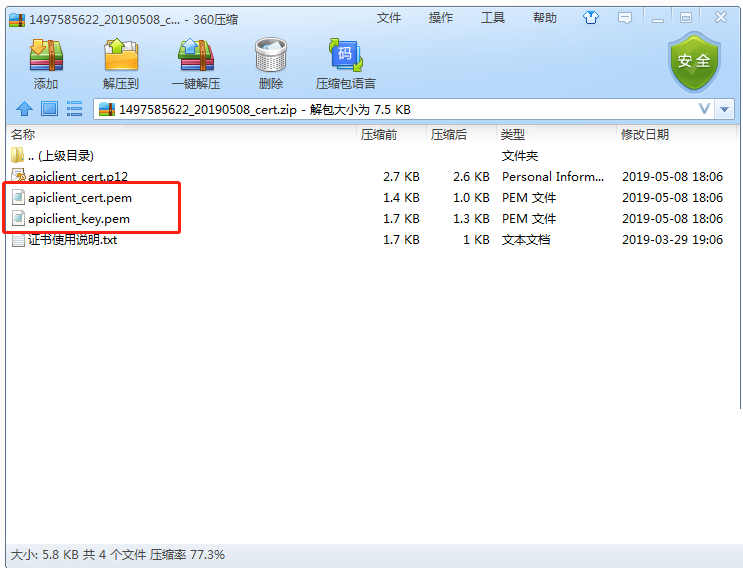
Task: Sort by 名称 column header
Action: click(23, 134)
